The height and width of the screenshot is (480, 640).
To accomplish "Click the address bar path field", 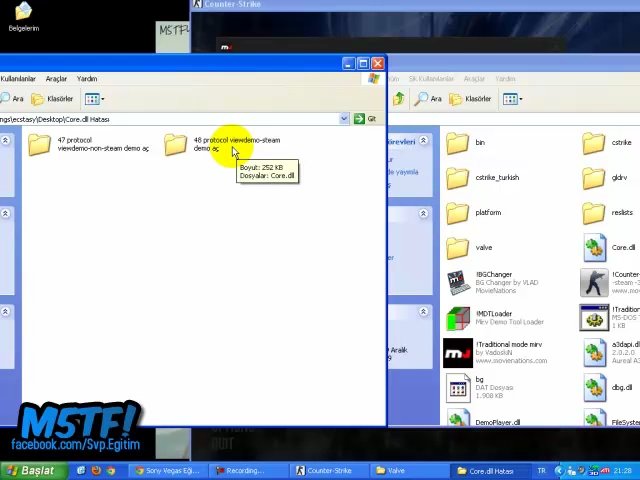I will point(169,119).
